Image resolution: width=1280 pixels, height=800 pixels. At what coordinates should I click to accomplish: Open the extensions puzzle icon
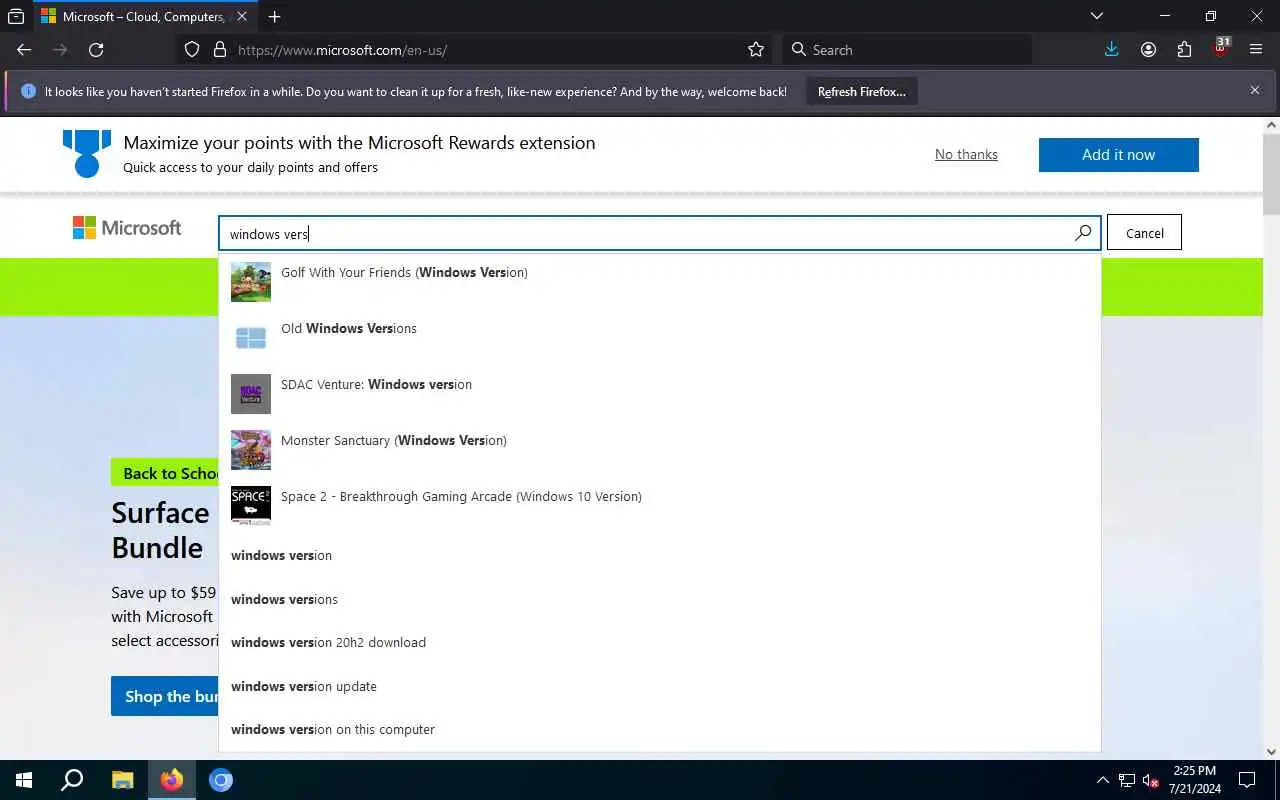coord(1184,50)
